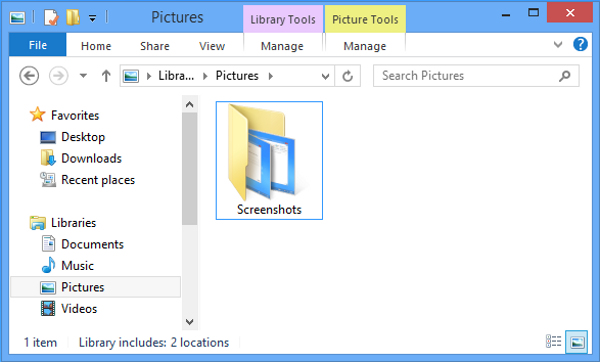Close the Pictures window
This screenshot has width=600, height=362.
click(570, 13)
